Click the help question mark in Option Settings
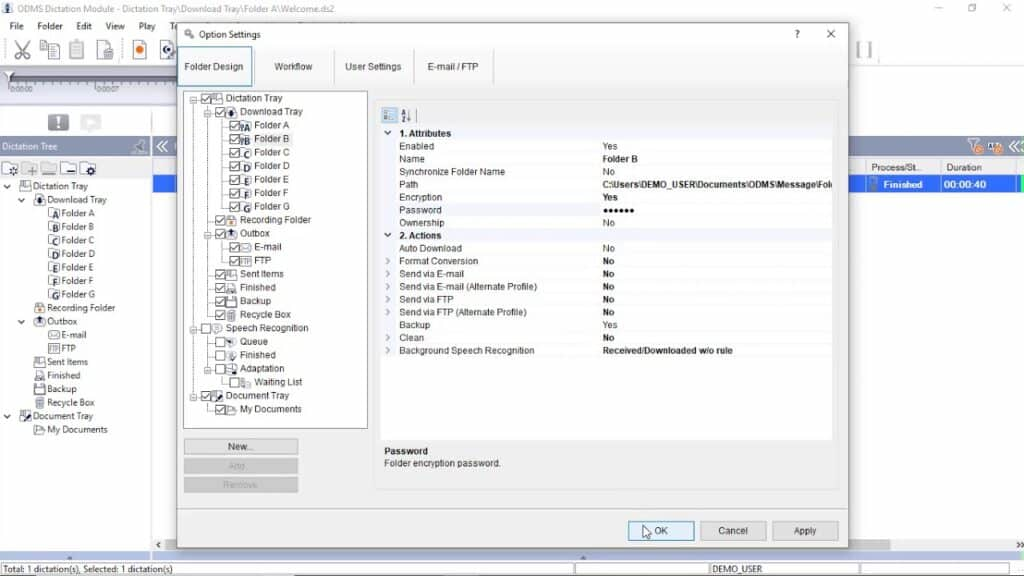The width and height of the screenshot is (1024, 576). [x=797, y=34]
